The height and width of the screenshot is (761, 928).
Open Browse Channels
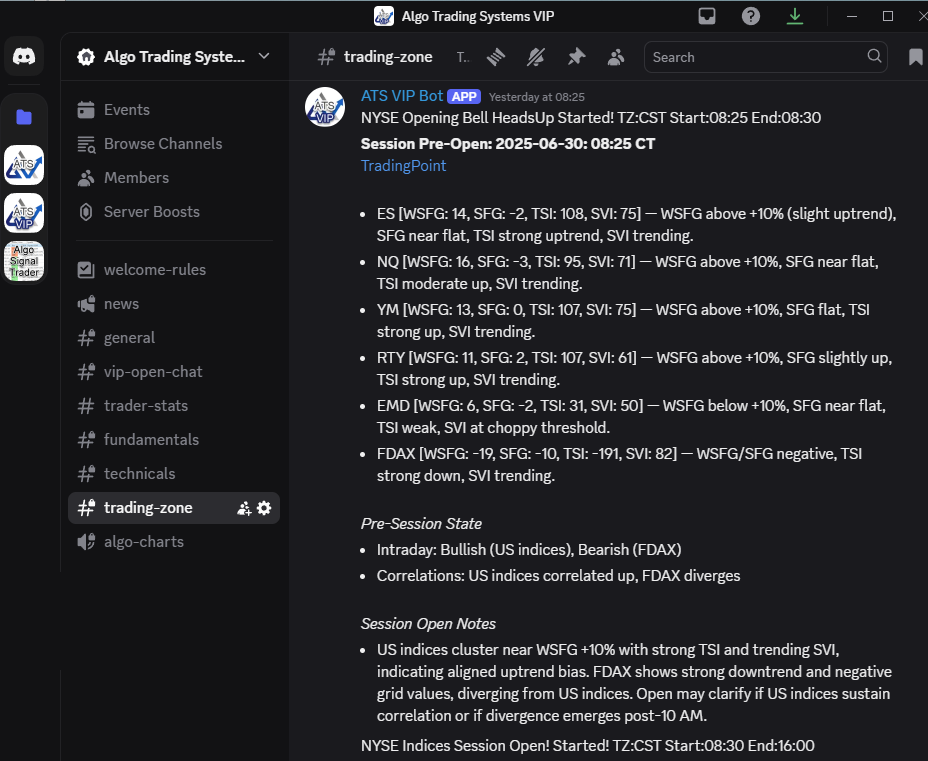tap(163, 144)
